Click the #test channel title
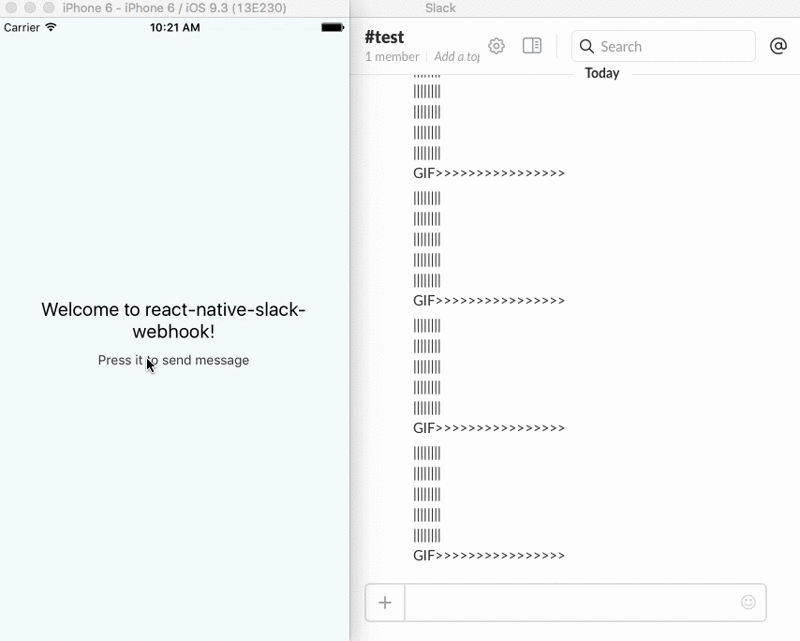 click(x=384, y=37)
